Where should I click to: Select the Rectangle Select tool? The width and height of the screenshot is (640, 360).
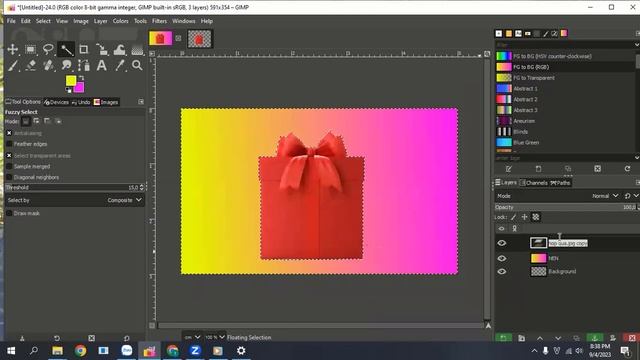click(31, 49)
